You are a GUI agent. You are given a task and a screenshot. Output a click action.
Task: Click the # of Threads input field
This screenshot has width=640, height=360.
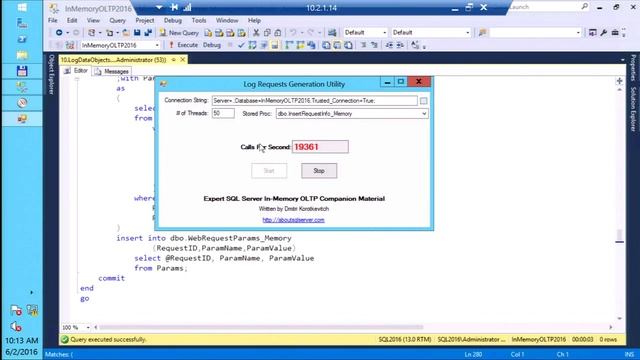click(223, 113)
